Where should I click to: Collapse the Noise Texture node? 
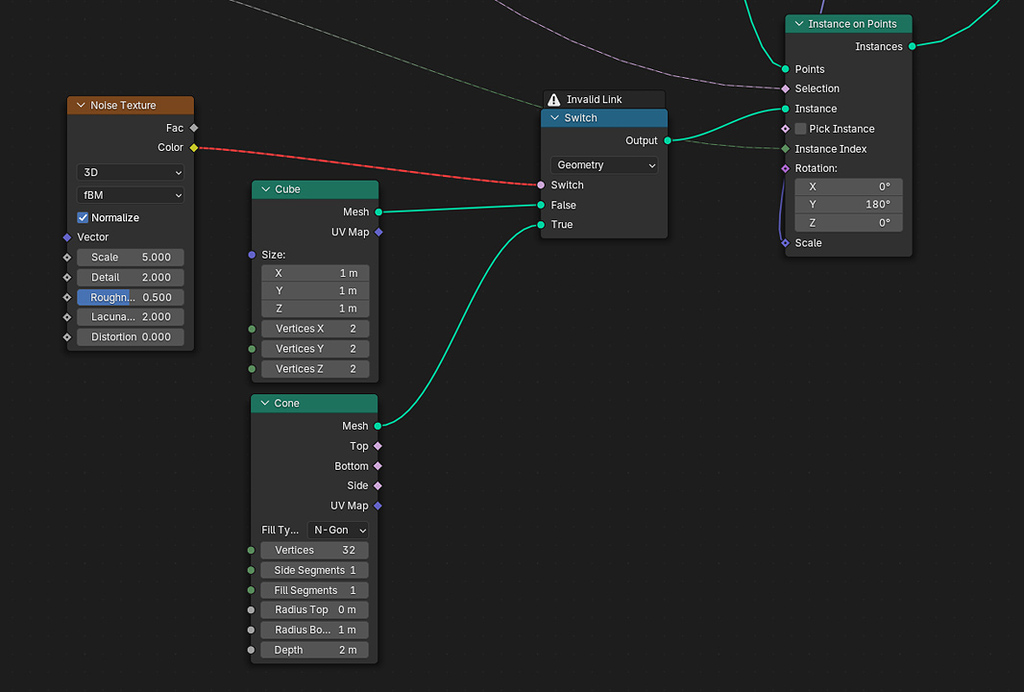click(81, 105)
